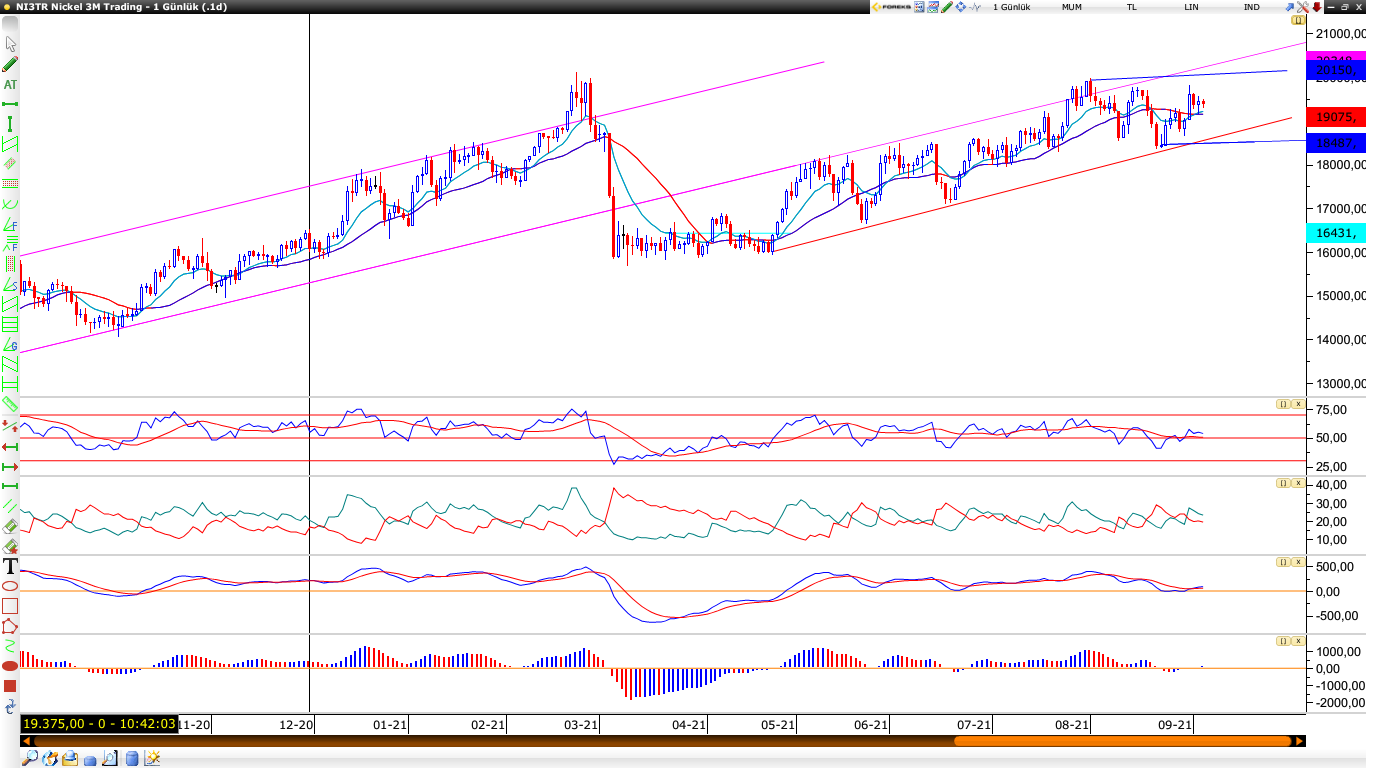1380x768 pixels.
Task: Click the indicator waveform icon in top toolbar
Action: tap(975, 7)
